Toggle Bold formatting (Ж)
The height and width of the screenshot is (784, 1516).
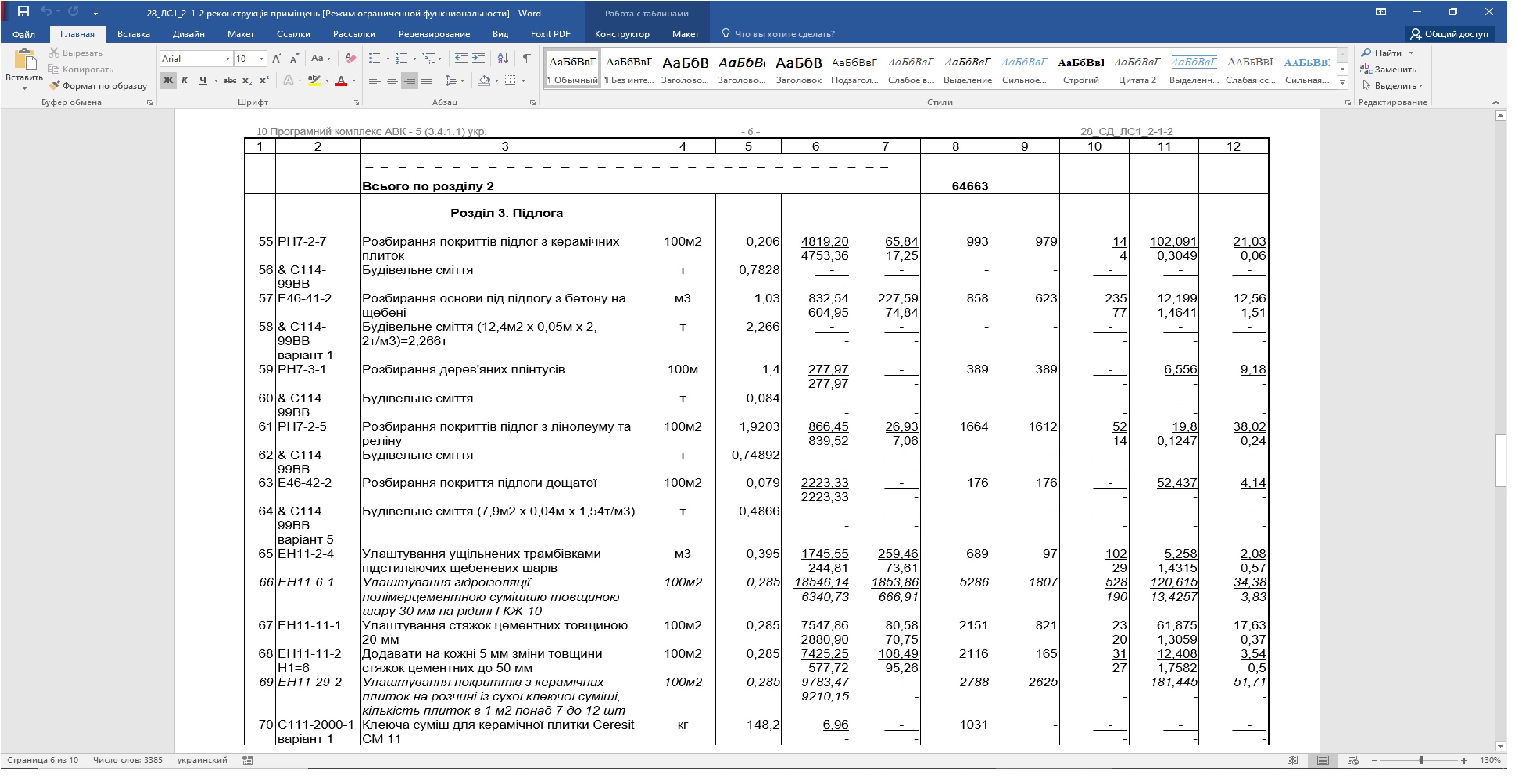point(168,80)
